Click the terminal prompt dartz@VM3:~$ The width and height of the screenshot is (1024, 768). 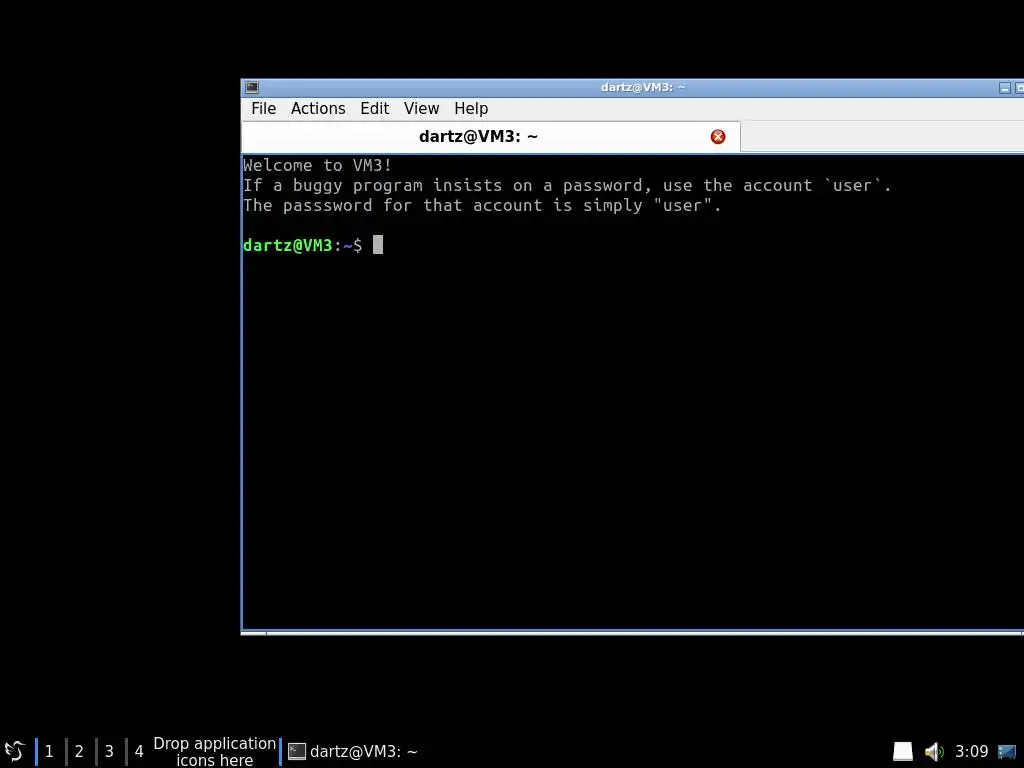click(302, 246)
